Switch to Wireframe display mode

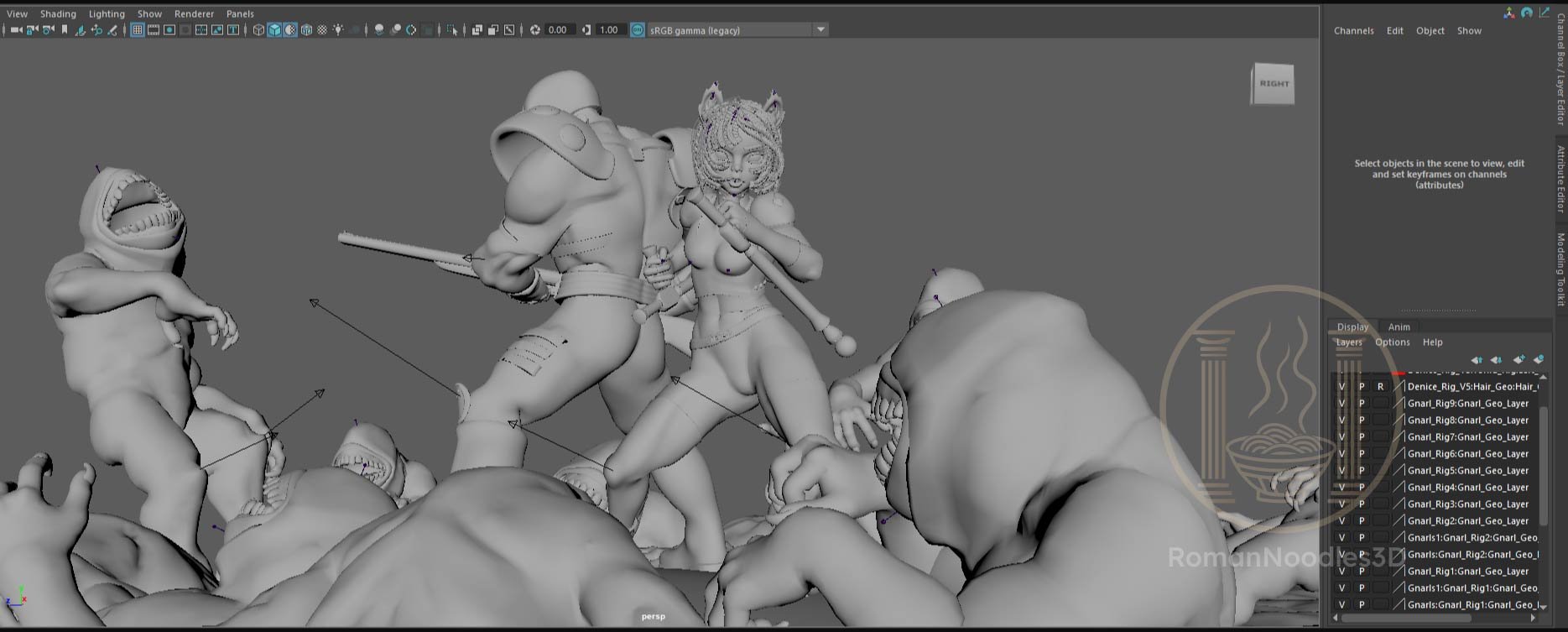tap(258, 29)
